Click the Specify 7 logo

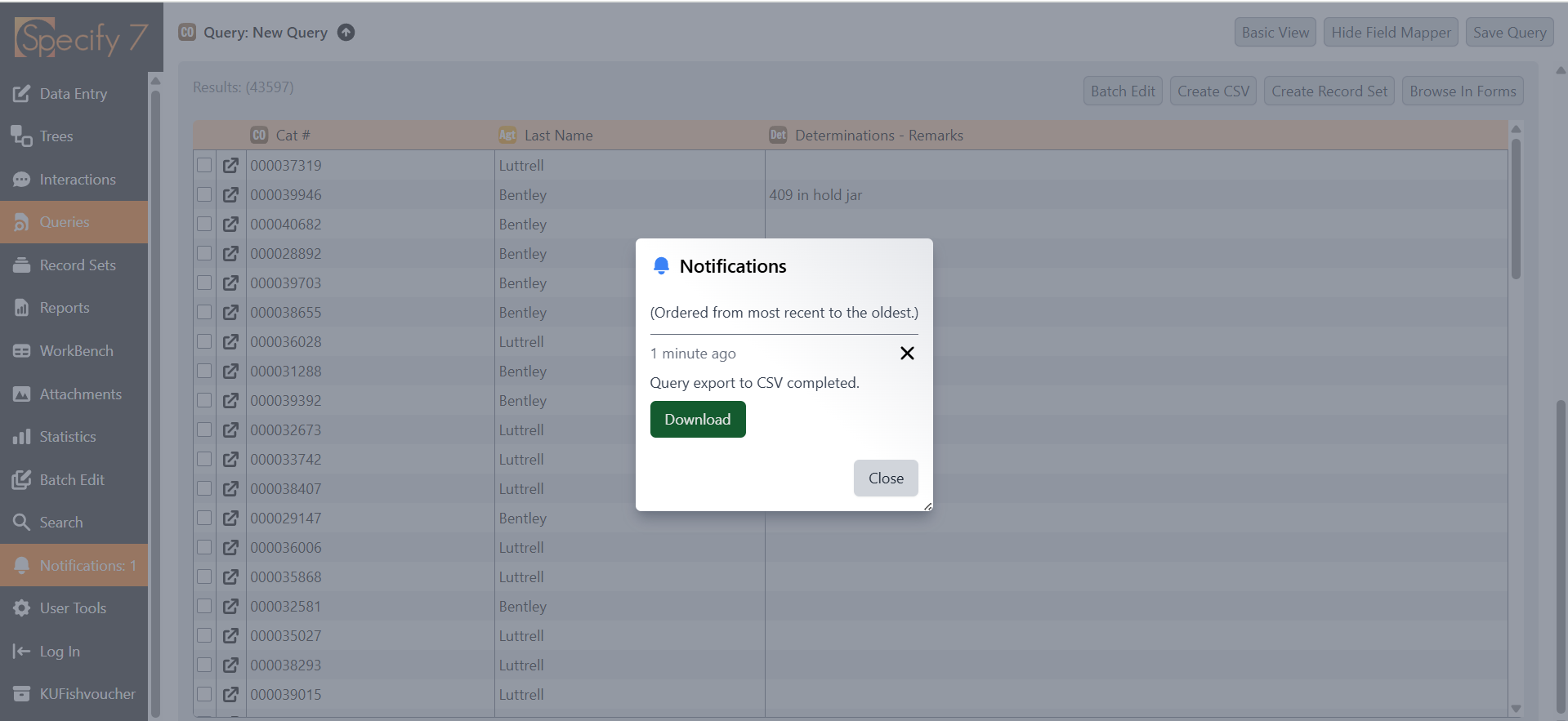[80, 38]
